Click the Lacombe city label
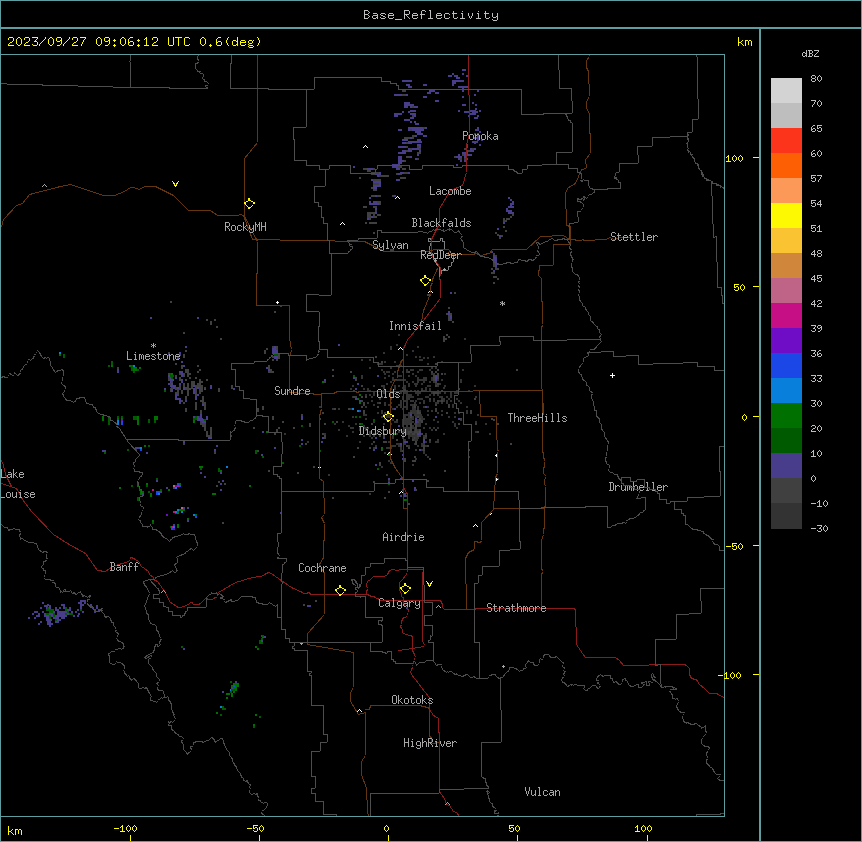Viewport: 862px width, 842px height. [450, 191]
